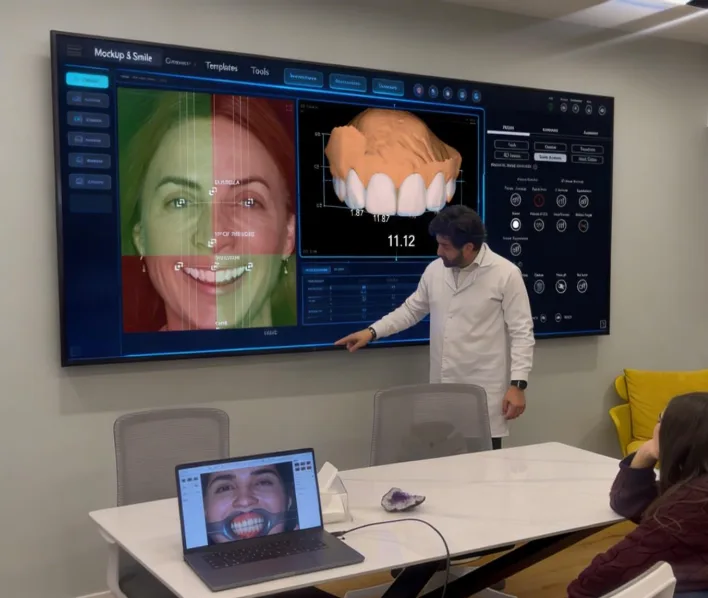Click the round icon farthest from the green indicator
Screen dimensions: 708x598
[x=602, y=110]
